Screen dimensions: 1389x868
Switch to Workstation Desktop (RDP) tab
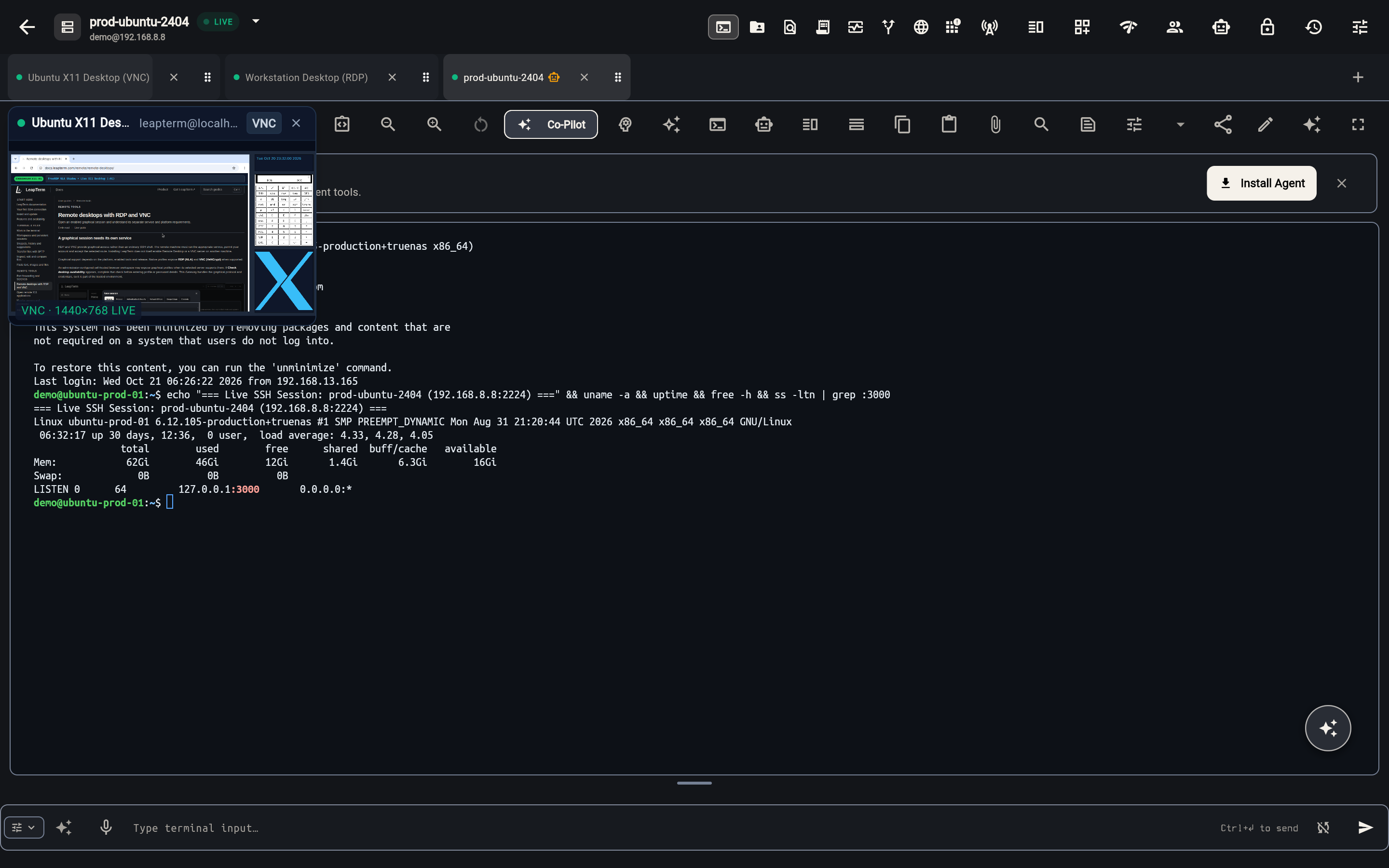point(307,78)
